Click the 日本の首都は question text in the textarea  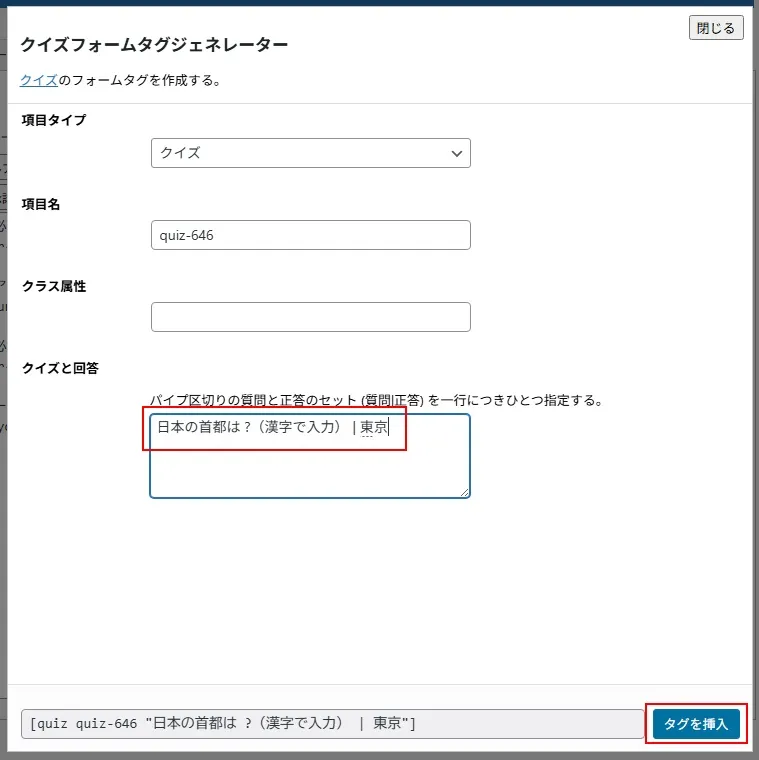(200, 428)
